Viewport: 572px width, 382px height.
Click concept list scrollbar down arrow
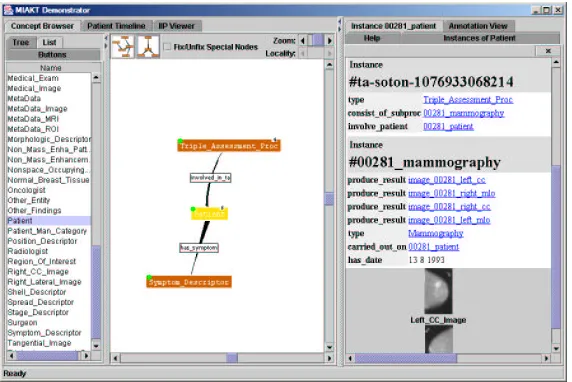click(x=96, y=345)
